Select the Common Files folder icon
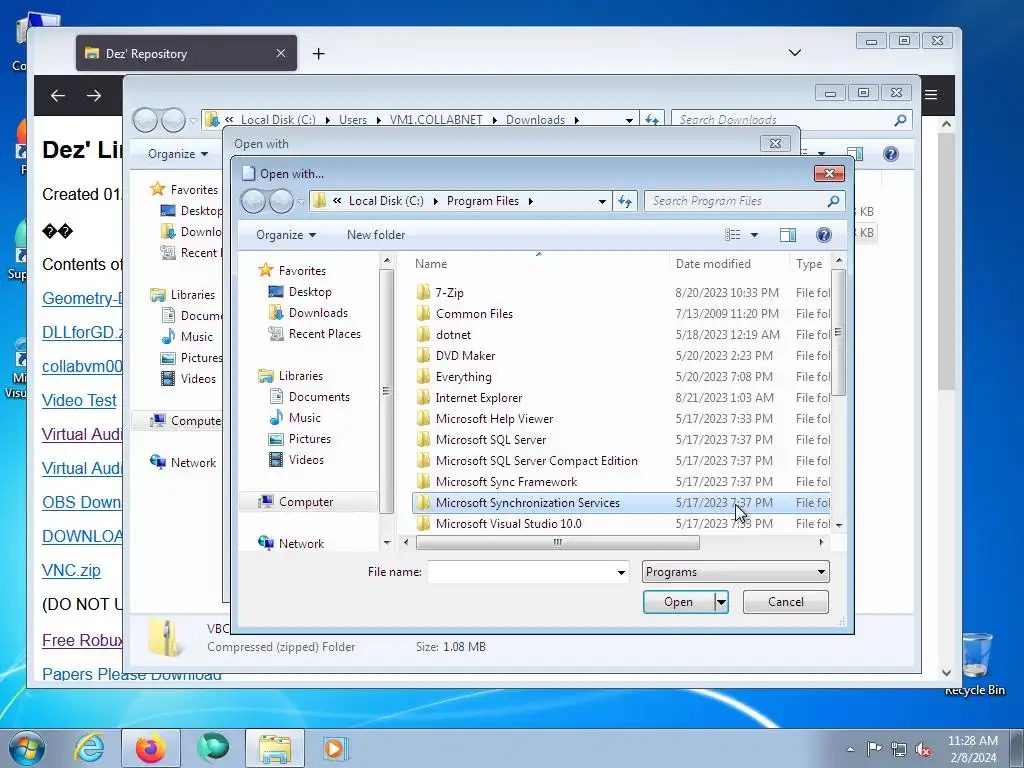Screen dimensions: 1024x768 point(423,313)
